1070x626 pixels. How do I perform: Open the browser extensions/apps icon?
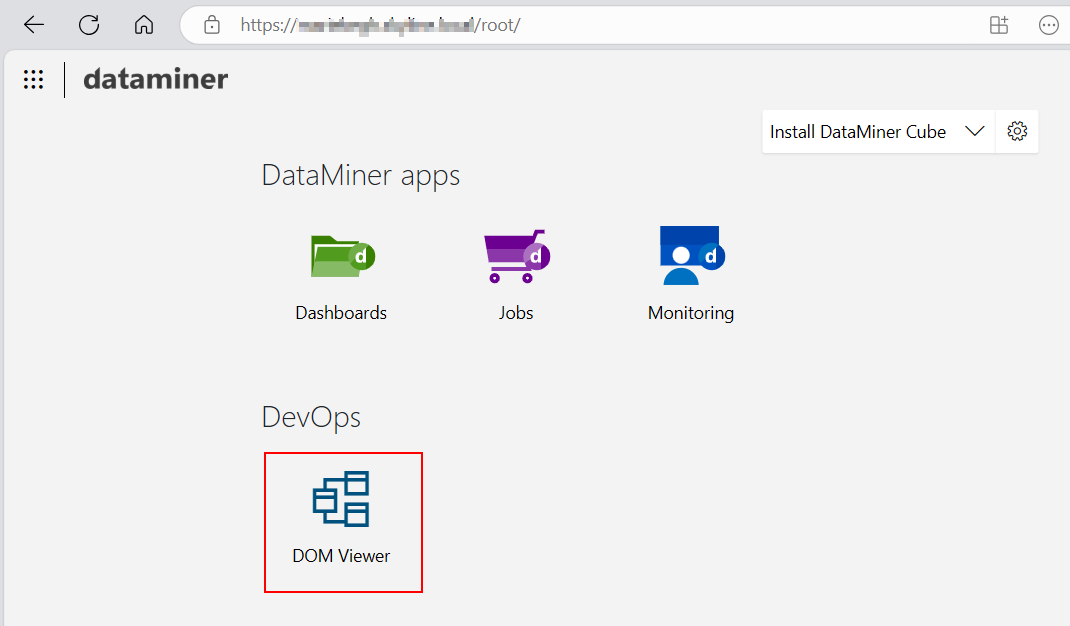(x=998, y=25)
